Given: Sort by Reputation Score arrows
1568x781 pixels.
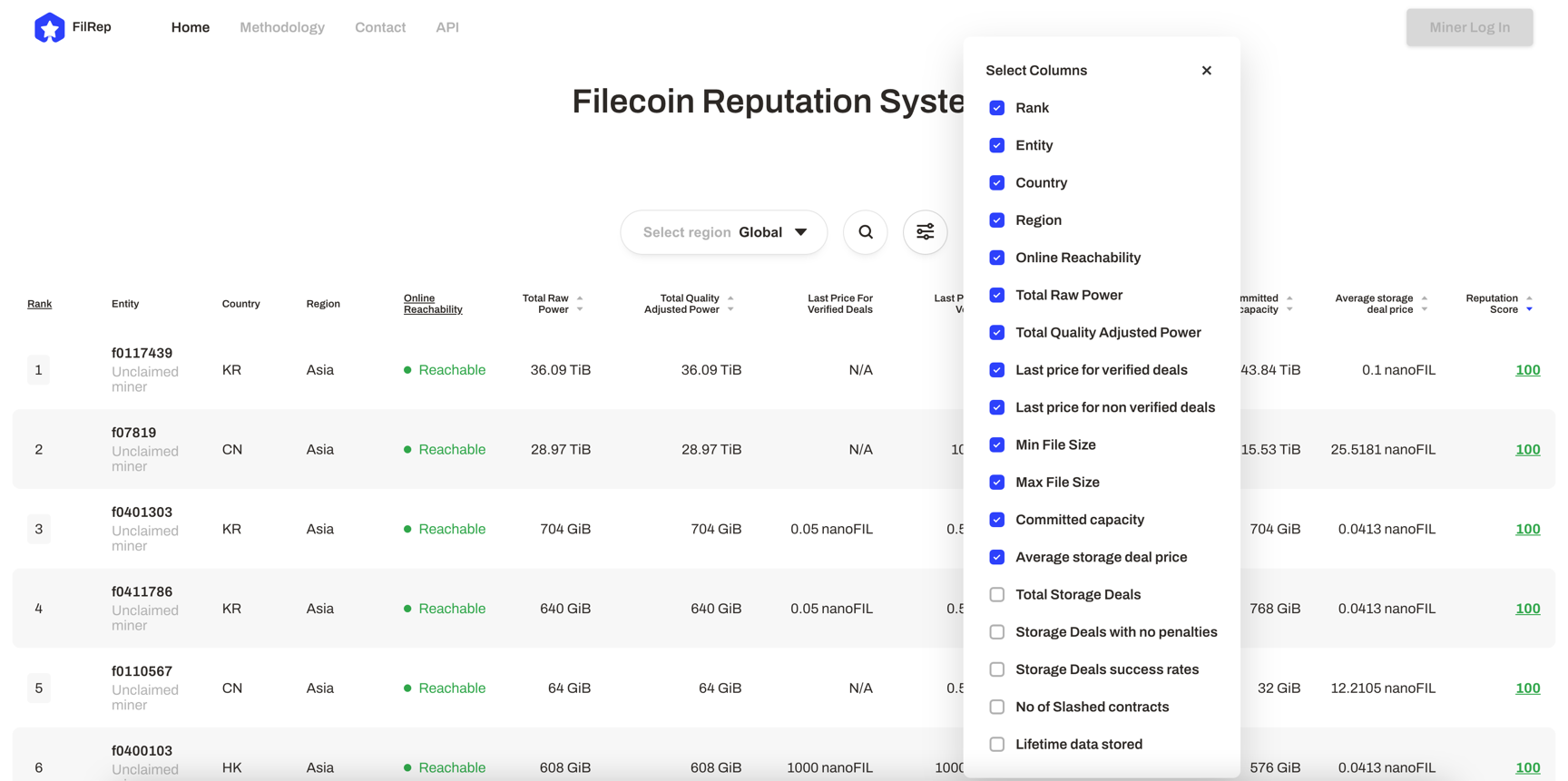Looking at the screenshot, I should (x=1529, y=304).
